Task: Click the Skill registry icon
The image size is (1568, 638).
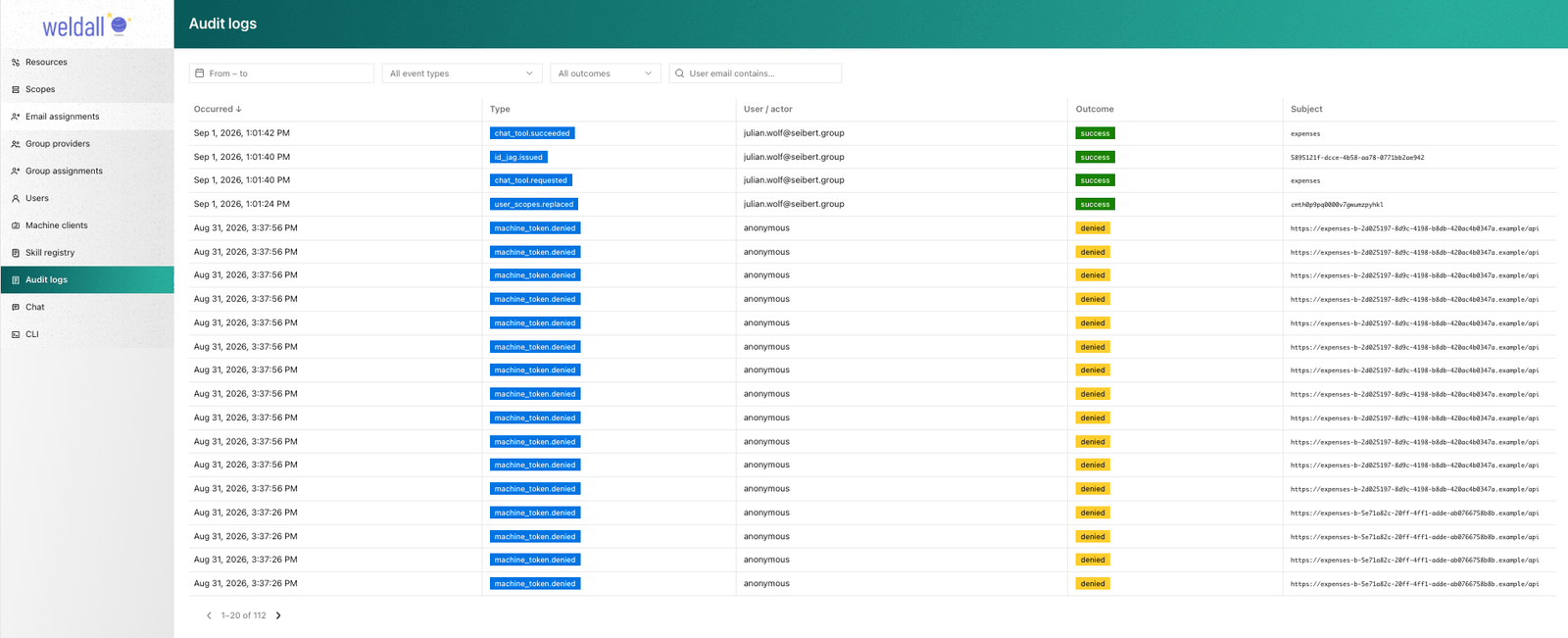Action: click(16, 253)
